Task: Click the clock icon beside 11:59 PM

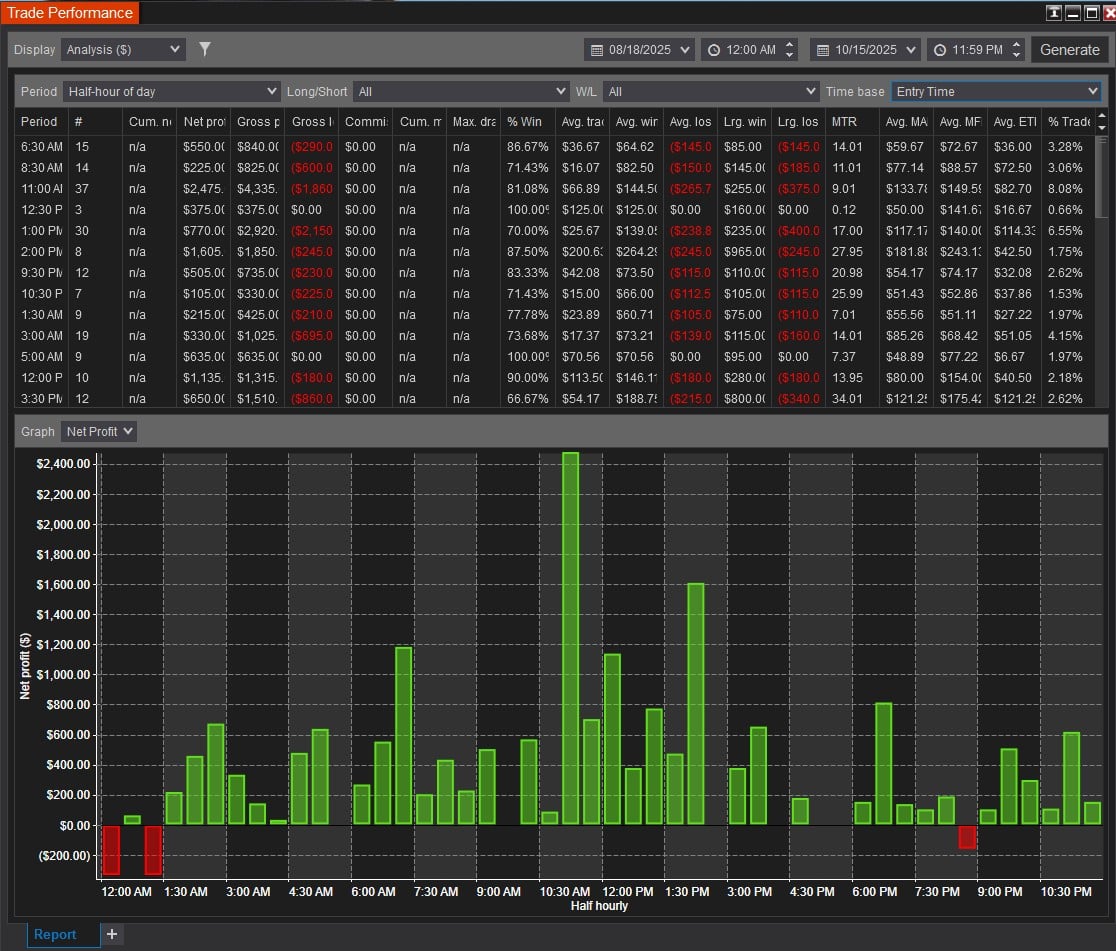Action: [x=939, y=50]
